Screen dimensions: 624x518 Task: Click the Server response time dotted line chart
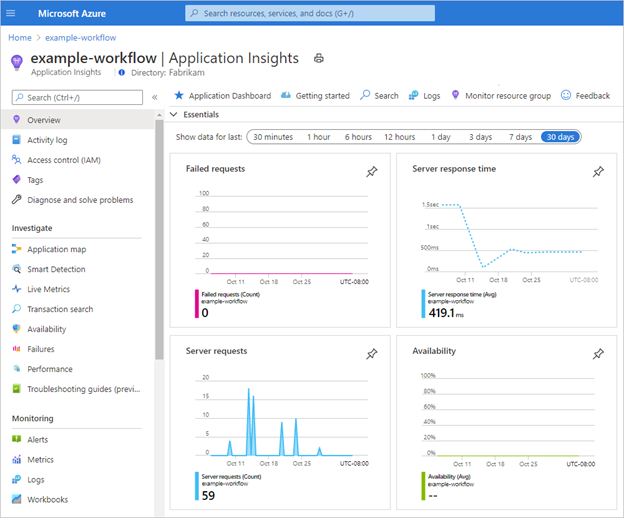click(x=512, y=236)
